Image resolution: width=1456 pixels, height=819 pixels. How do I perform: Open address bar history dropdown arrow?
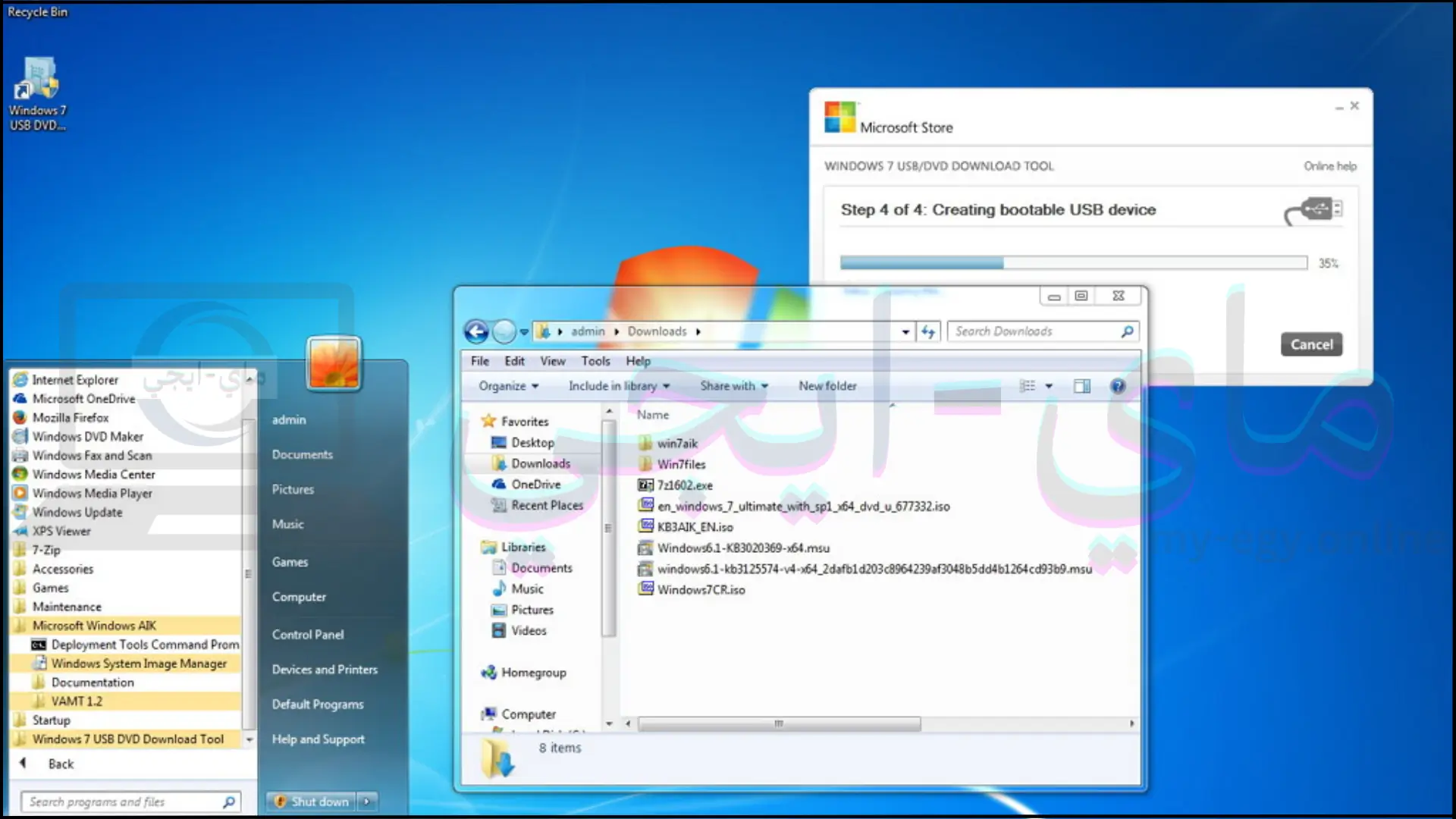coord(905,332)
